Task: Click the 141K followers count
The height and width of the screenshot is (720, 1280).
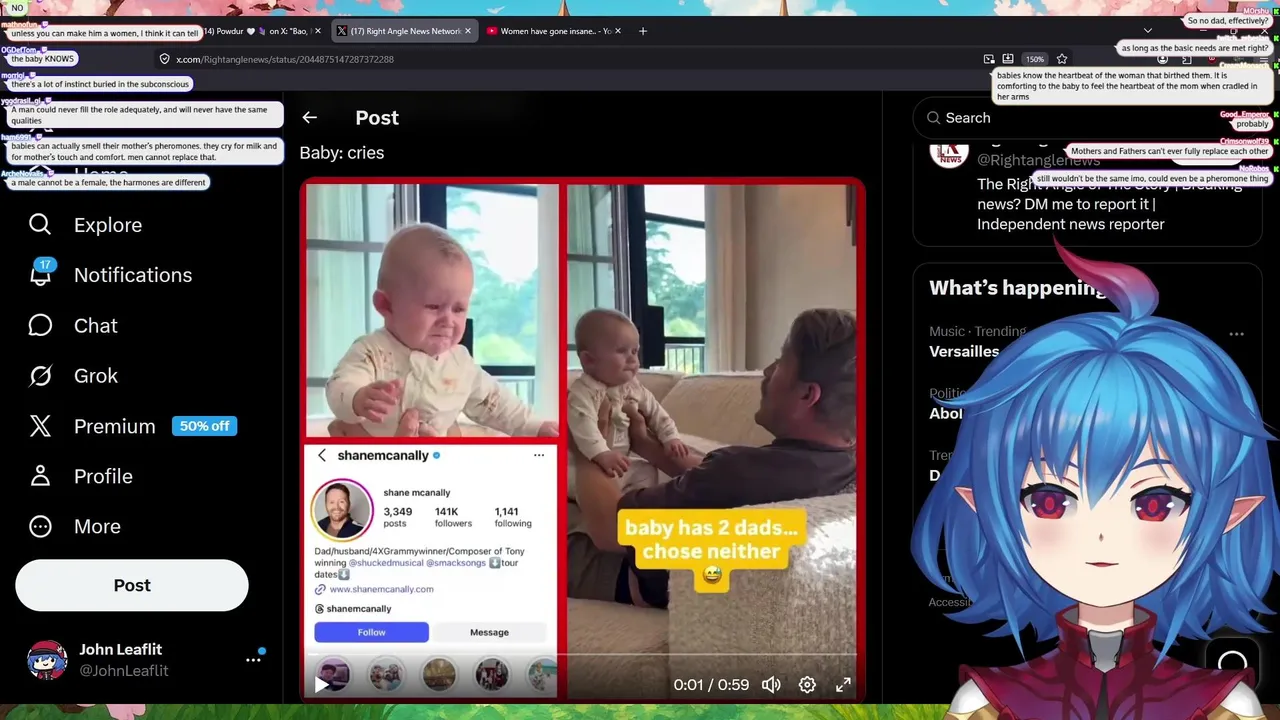Action: [x=453, y=516]
